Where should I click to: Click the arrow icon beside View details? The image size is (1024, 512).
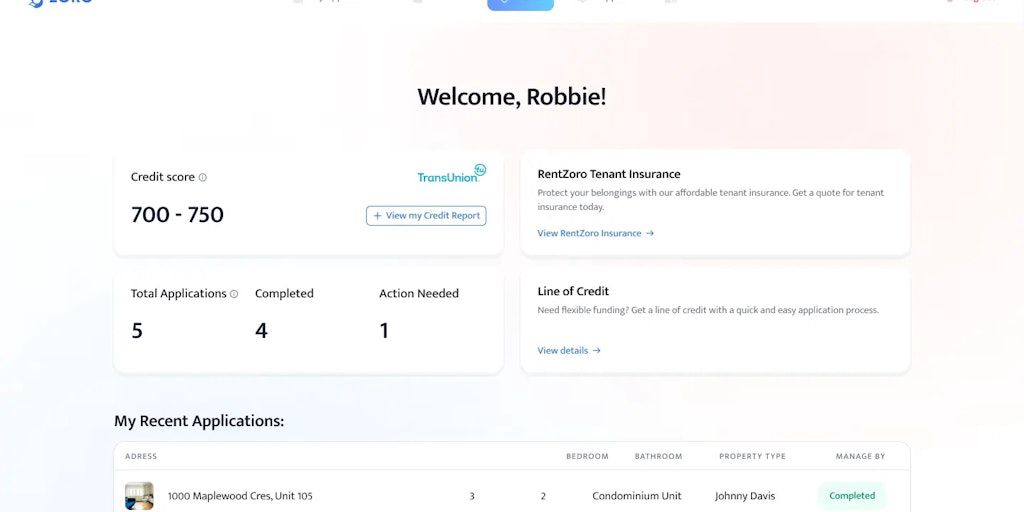pos(597,351)
